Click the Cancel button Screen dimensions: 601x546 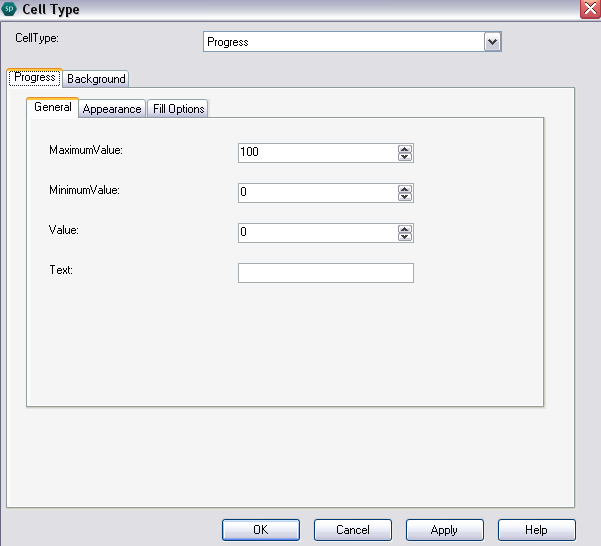353,530
